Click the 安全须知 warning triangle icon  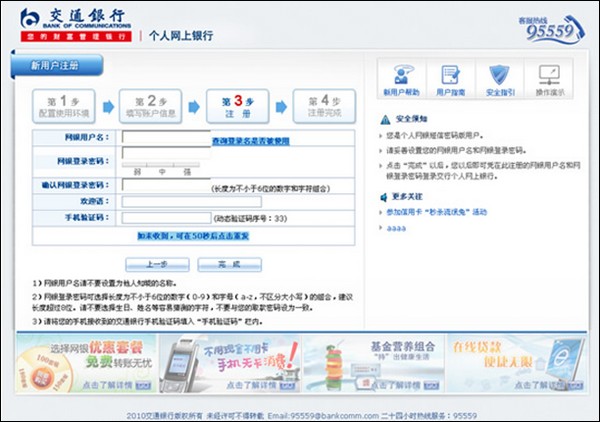(385, 118)
